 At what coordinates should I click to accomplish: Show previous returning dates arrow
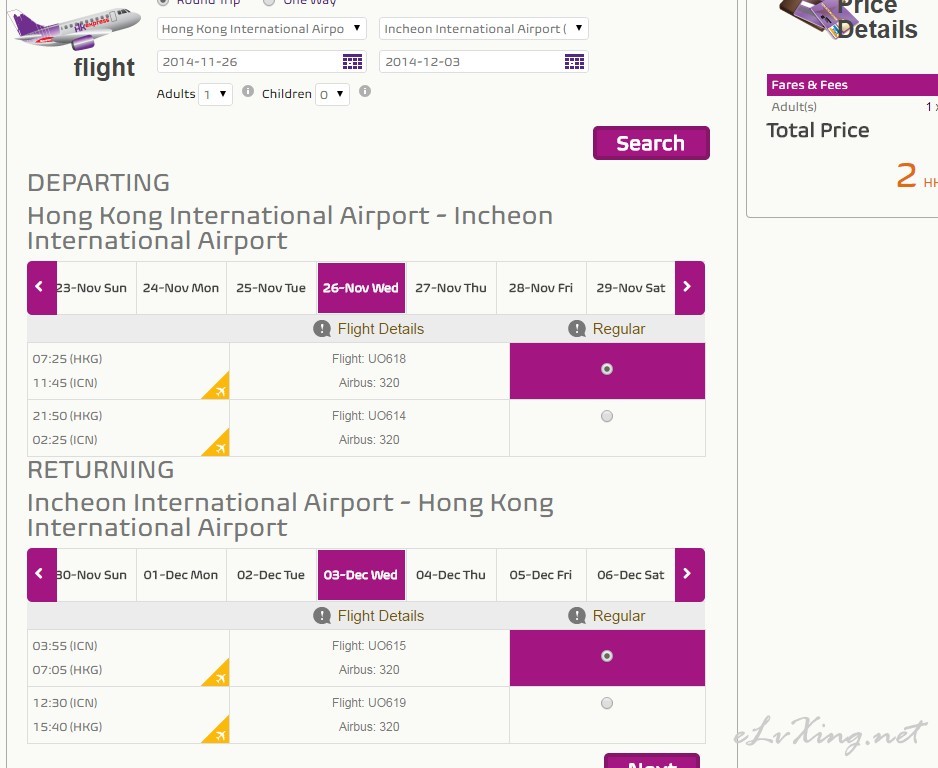click(42, 575)
